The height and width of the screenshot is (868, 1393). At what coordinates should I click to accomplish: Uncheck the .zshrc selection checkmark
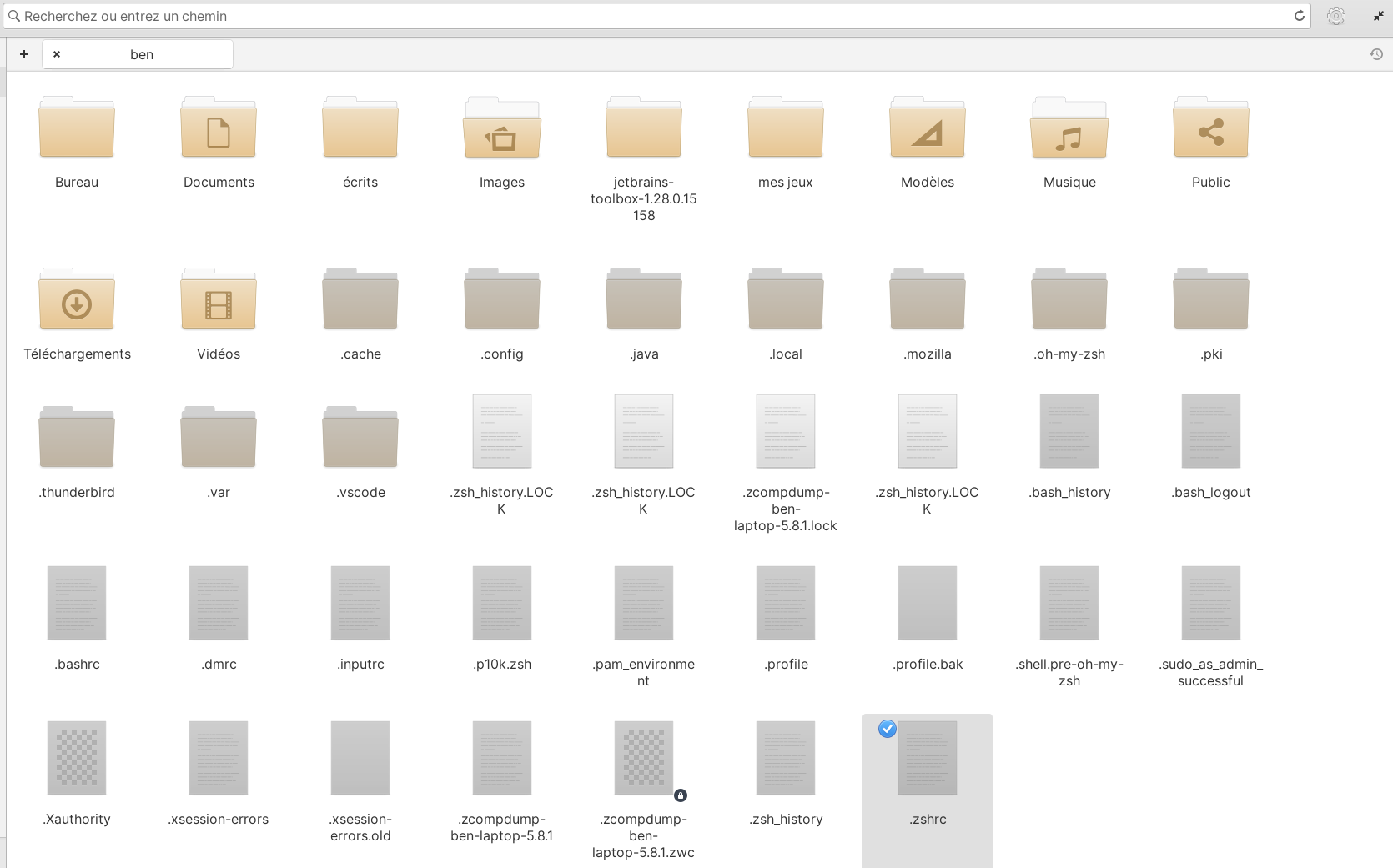click(888, 729)
